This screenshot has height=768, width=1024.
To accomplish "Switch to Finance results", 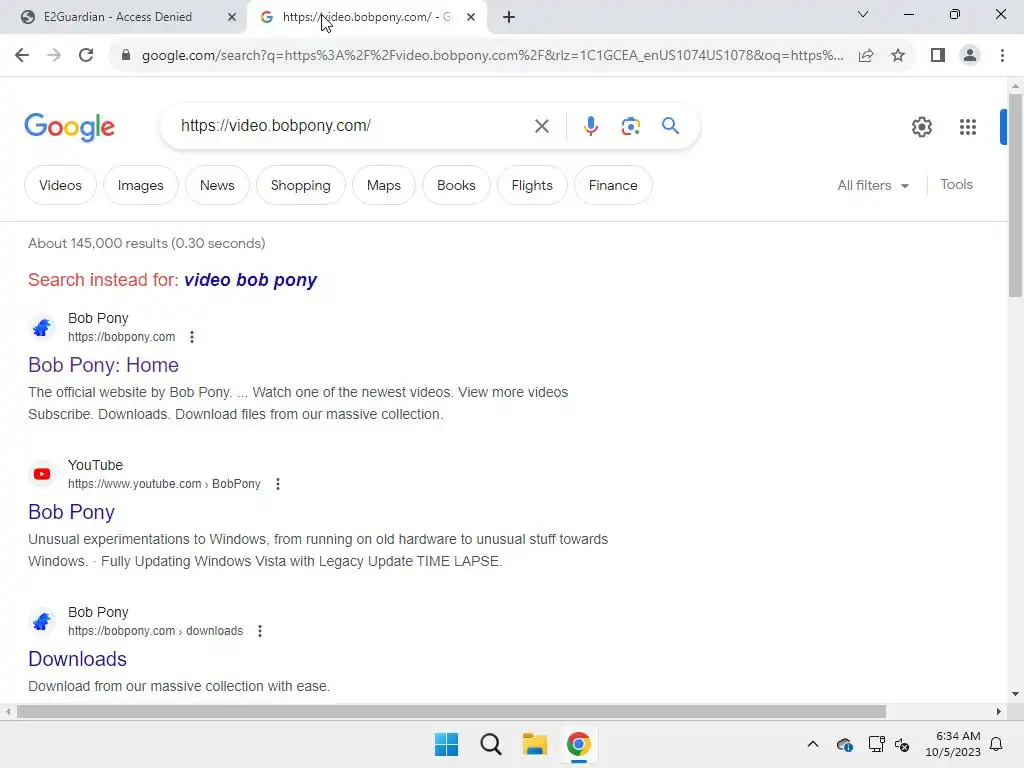I will click(x=613, y=185).
